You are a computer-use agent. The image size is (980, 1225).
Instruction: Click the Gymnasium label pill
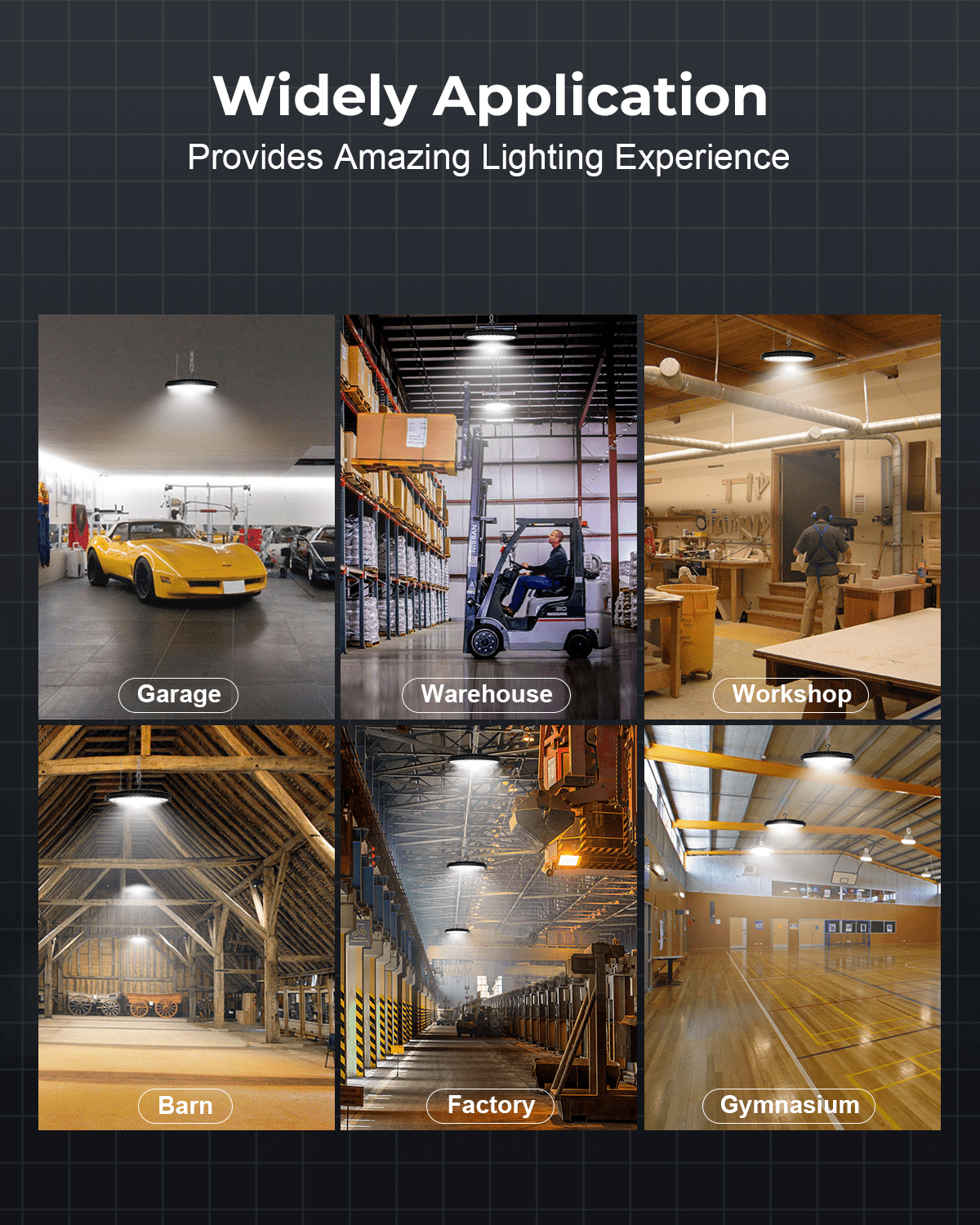[789, 1106]
